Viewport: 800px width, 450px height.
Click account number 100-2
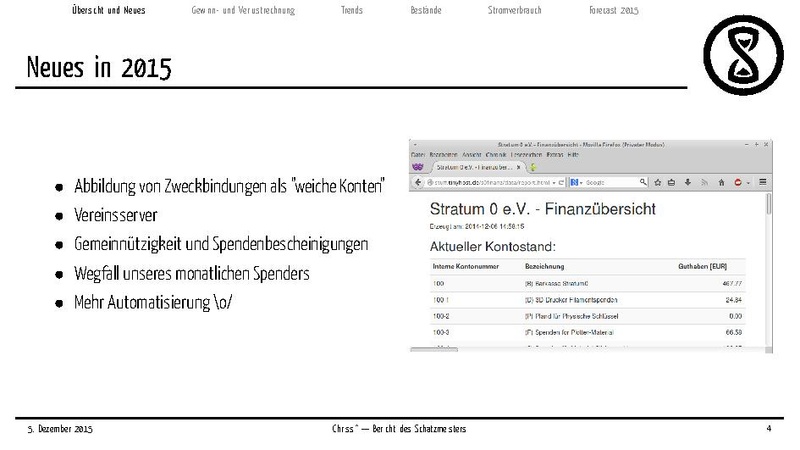[441, 316]
